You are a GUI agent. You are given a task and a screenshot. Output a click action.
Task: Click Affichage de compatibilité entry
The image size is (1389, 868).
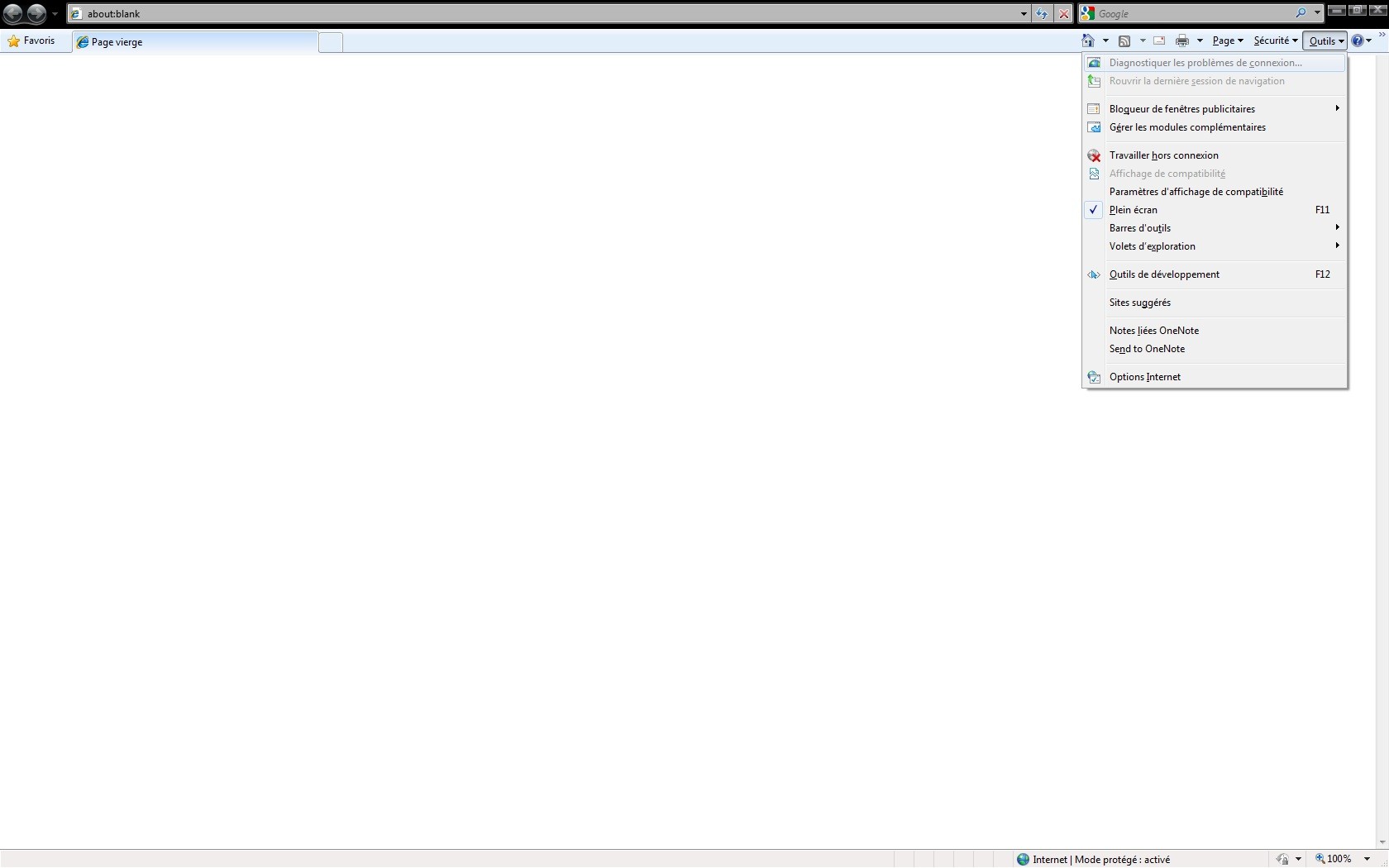tap(1215, 174)
